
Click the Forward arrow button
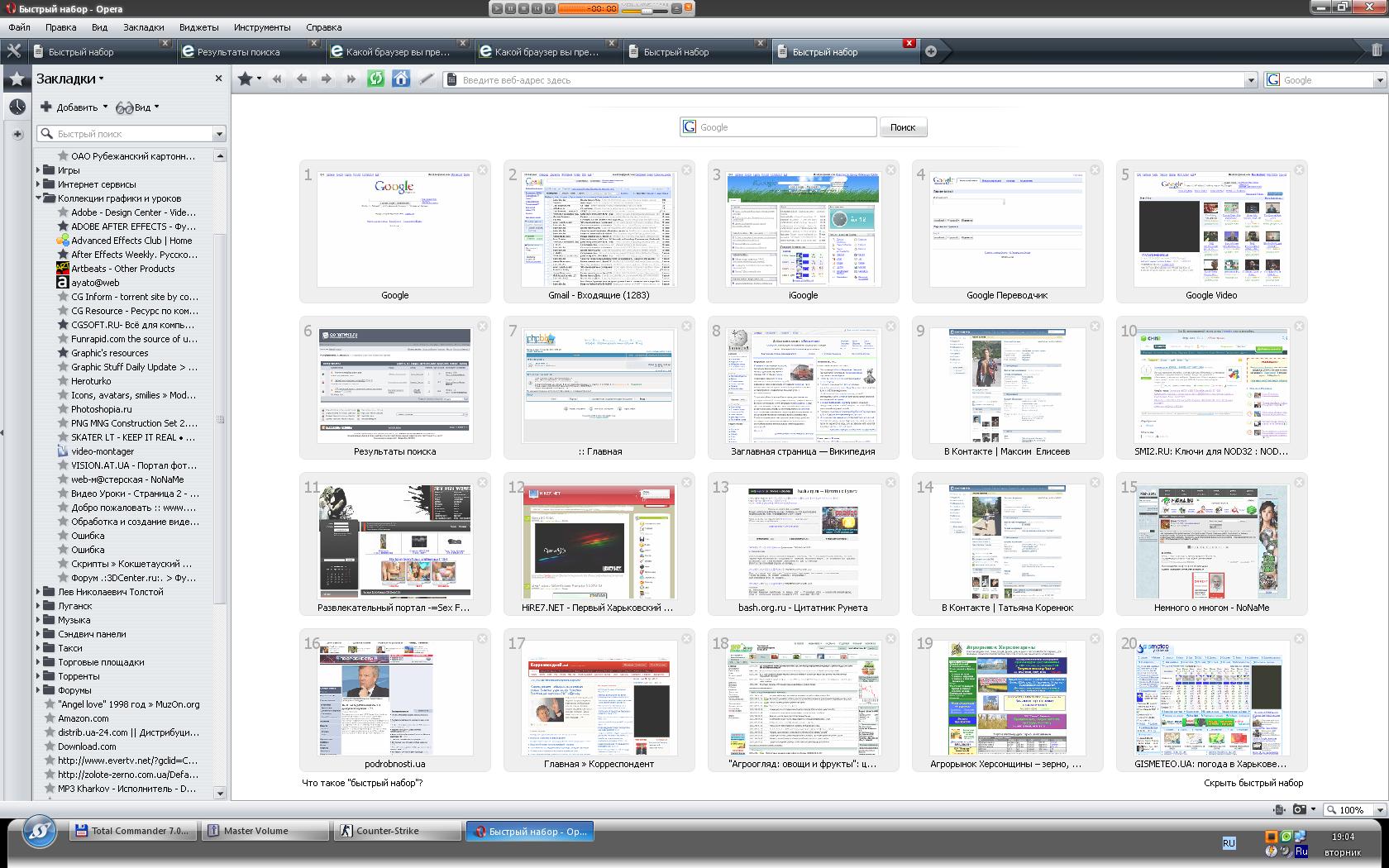point(327,79)
